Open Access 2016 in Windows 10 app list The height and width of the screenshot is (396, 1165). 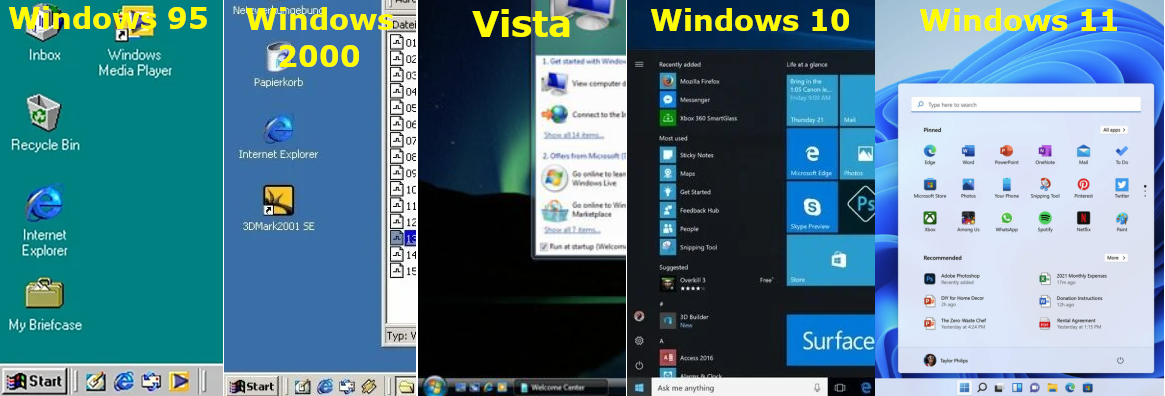pos(686,357)
